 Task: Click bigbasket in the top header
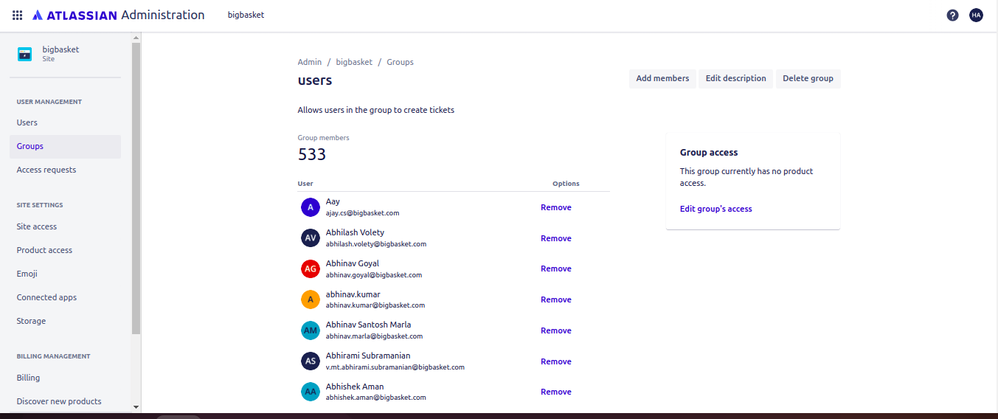246,15
